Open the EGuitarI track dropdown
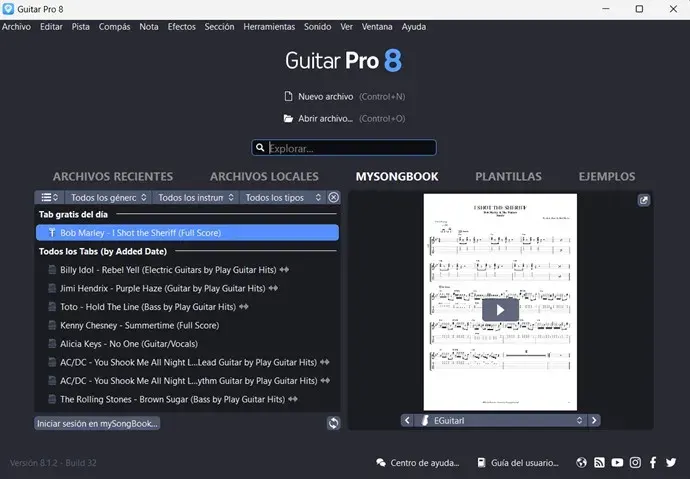Screen dimensions: 690x479 tap(500, 420)
